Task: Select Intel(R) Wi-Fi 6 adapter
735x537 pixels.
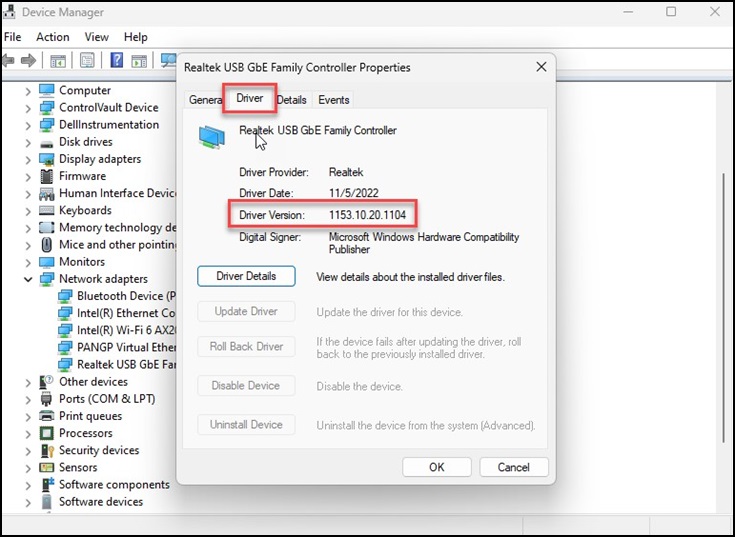Action: 117,330
